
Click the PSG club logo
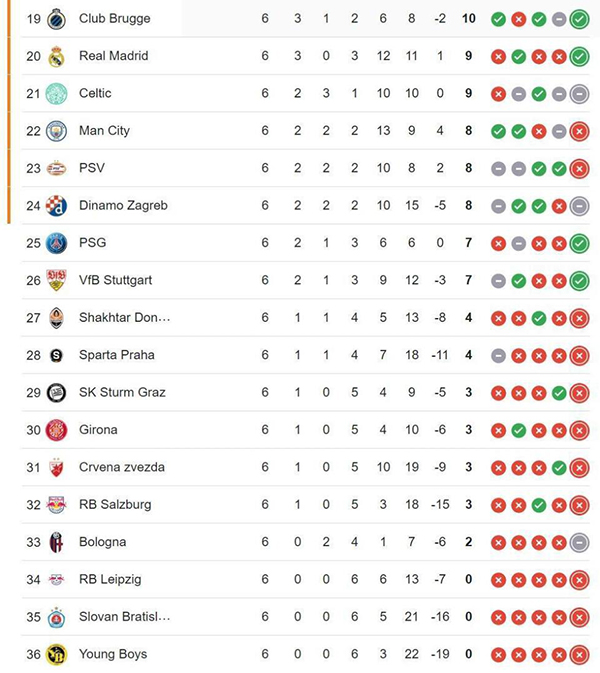point(56,243)
